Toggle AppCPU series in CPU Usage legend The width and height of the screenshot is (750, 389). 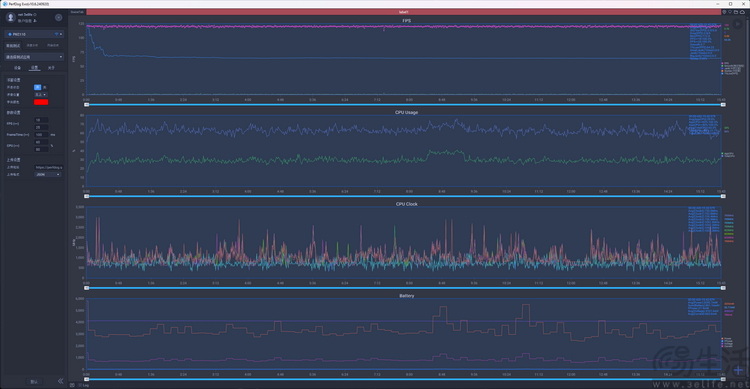point(727,154)
